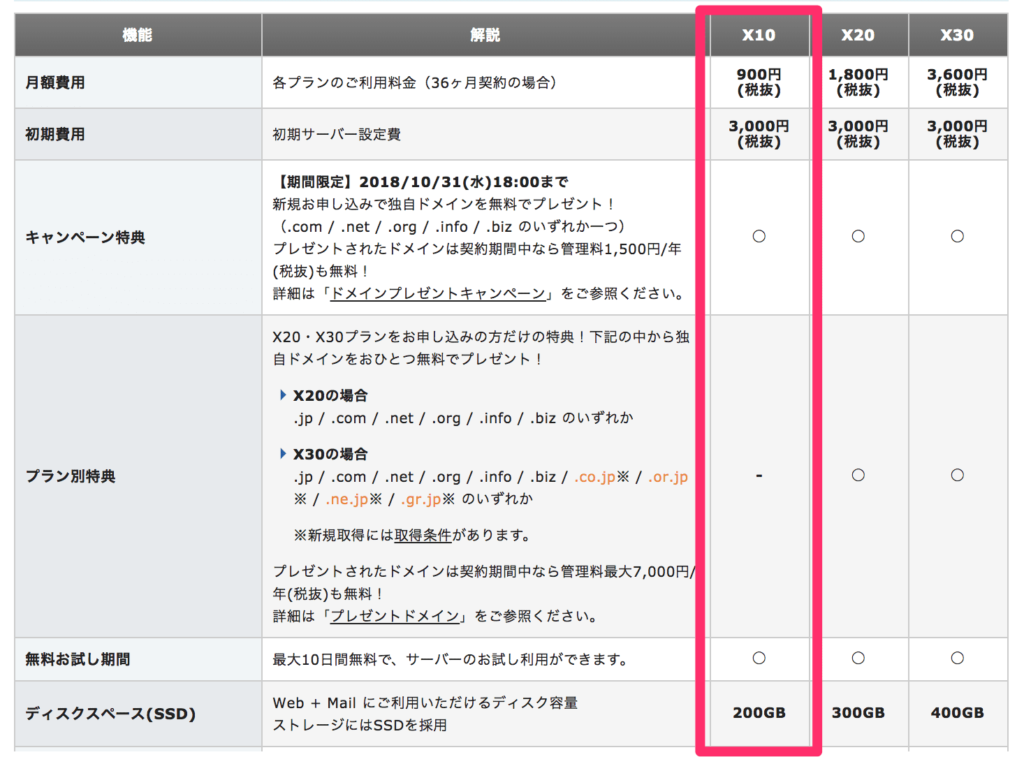Click the blue triangle beside X20の場合
The height and width of the screenshot is (757, 1024).
point(283,395)
